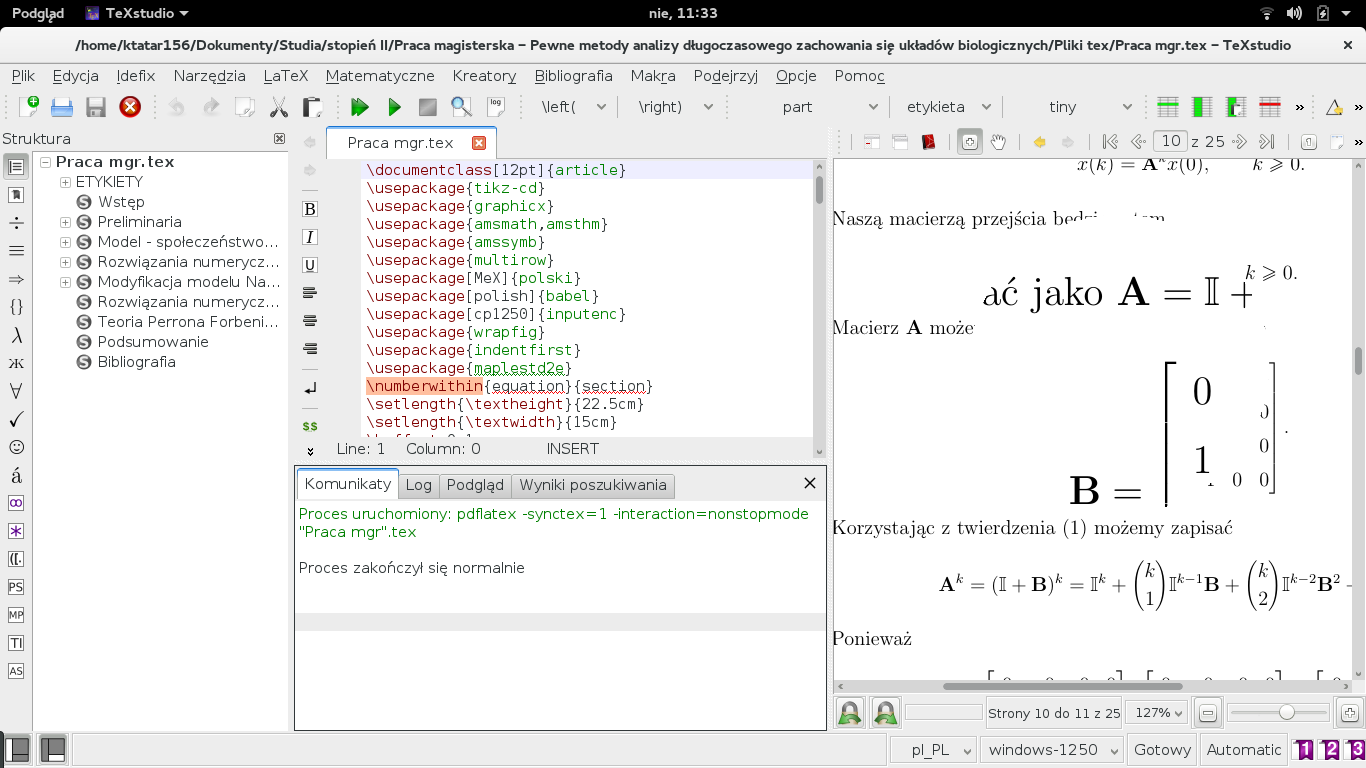
Task: Open the 127% zoom level dropdown
Action: pos(1156,713)
